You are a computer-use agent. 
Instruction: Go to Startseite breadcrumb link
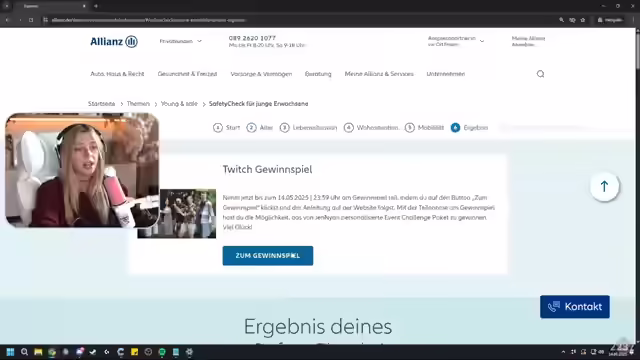tap(101, 104)
